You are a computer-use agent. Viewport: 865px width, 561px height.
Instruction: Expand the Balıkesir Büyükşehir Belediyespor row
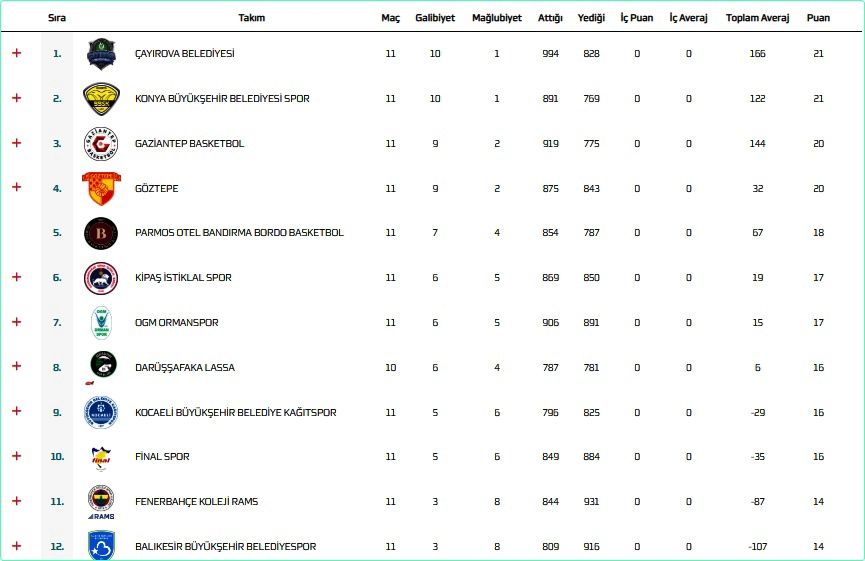pyautogui.click(x=16, y=546)
